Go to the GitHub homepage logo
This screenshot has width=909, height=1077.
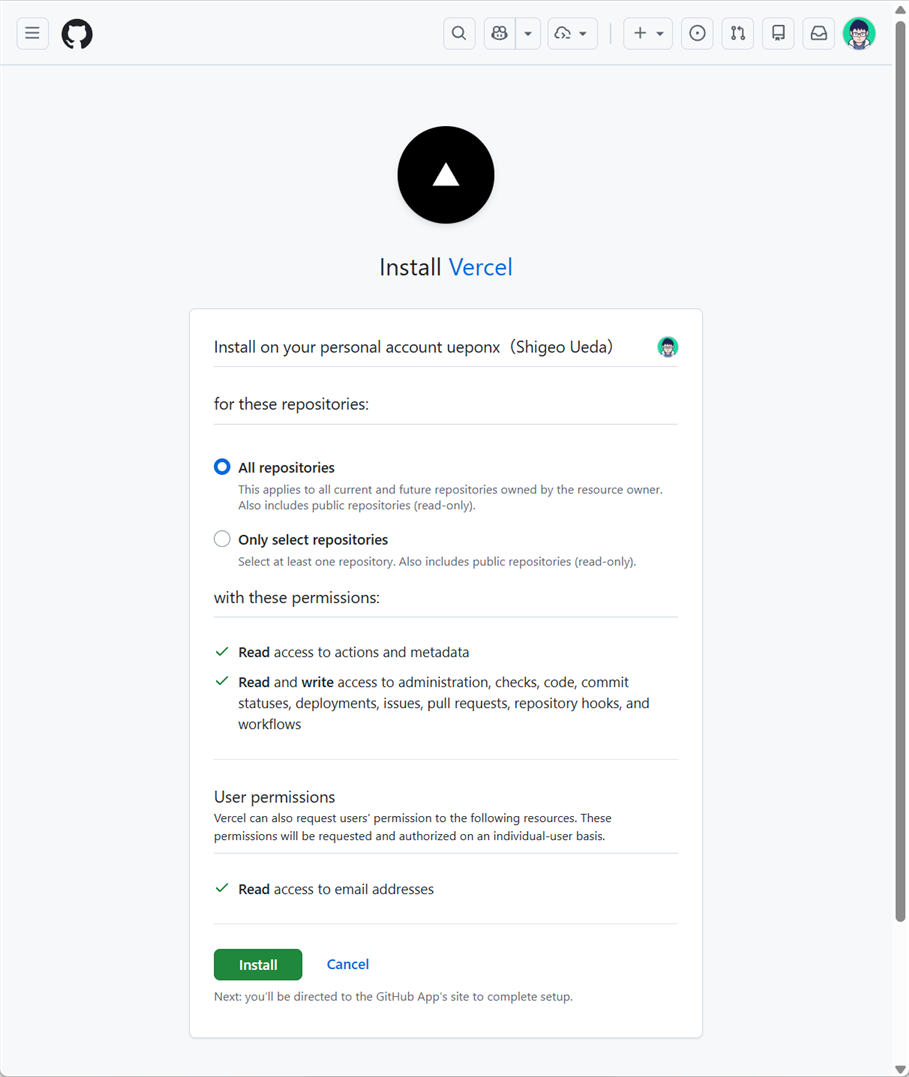(77, 34)
